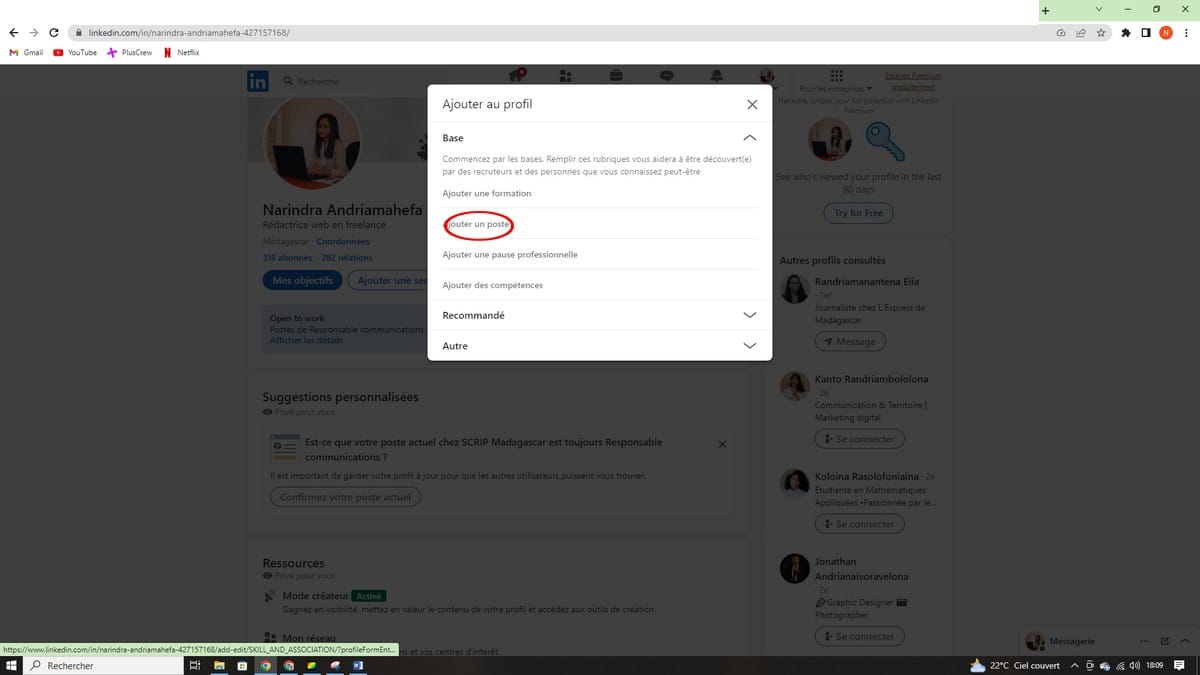Open the LinkedIn jobs briefcase icon
Screen dimensions: 1200x675
pyautogui.click(x=616, y=76)
